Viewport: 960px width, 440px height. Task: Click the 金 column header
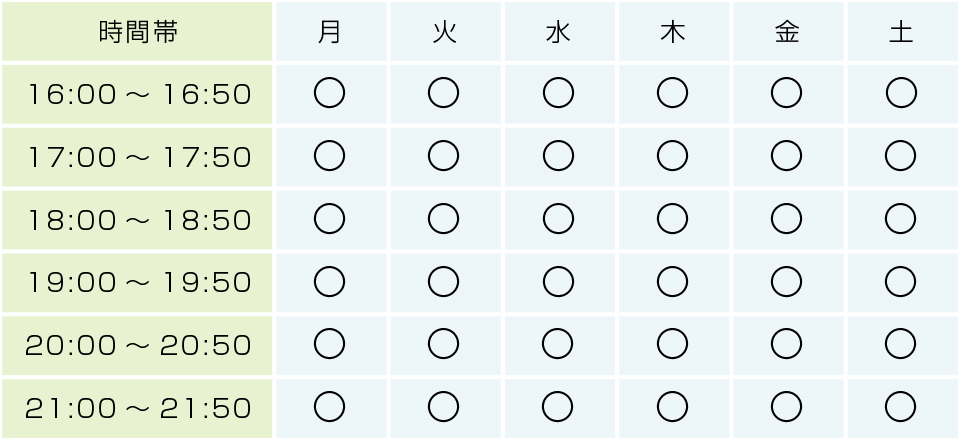[x=788, y=31]
